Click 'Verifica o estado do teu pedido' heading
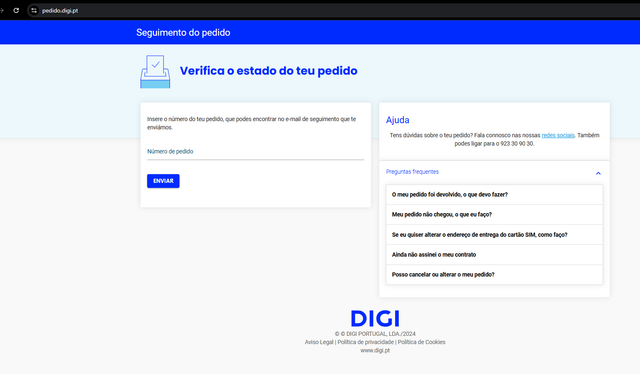 point(269,71)
